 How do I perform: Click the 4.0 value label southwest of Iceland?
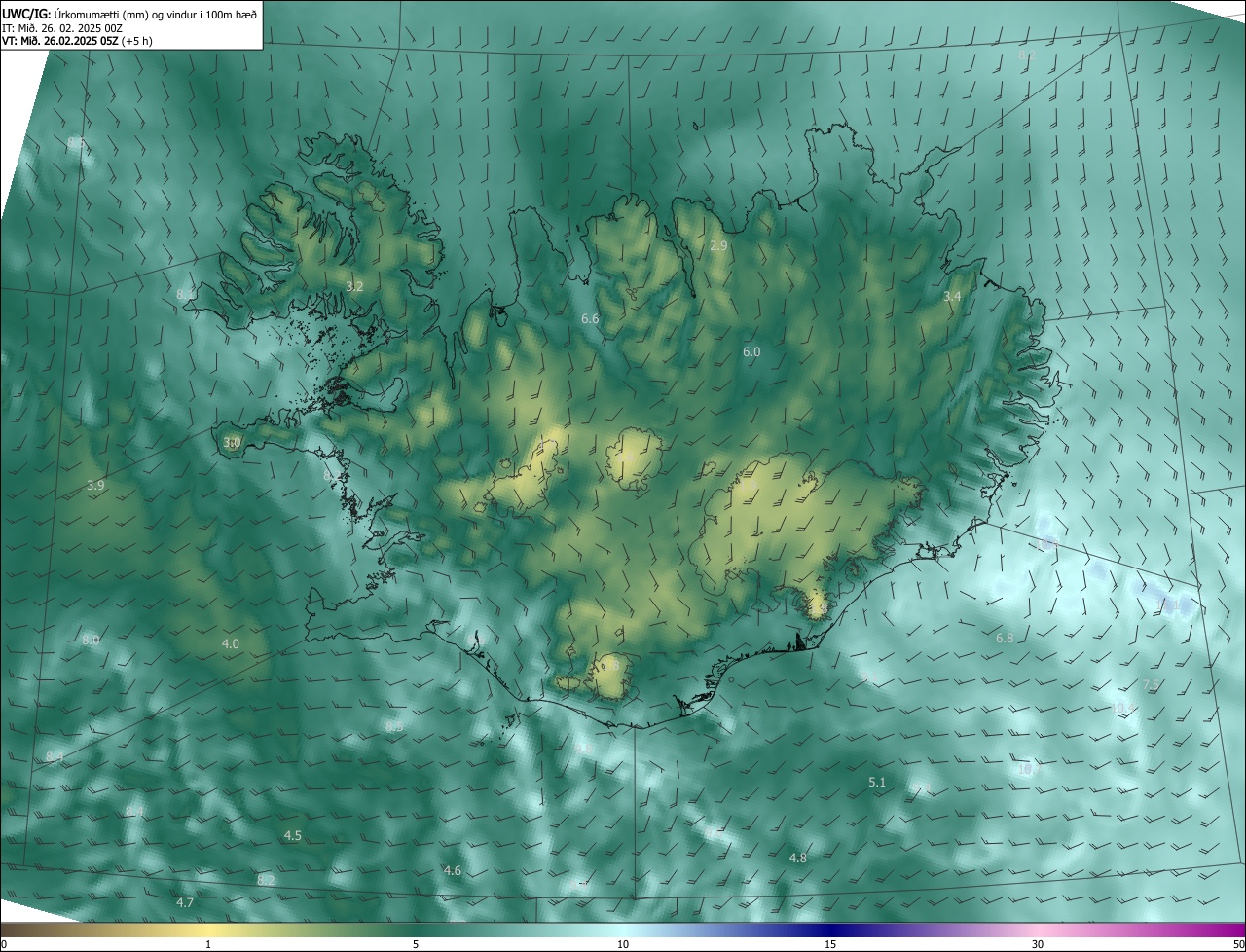(x=231, y=644)
